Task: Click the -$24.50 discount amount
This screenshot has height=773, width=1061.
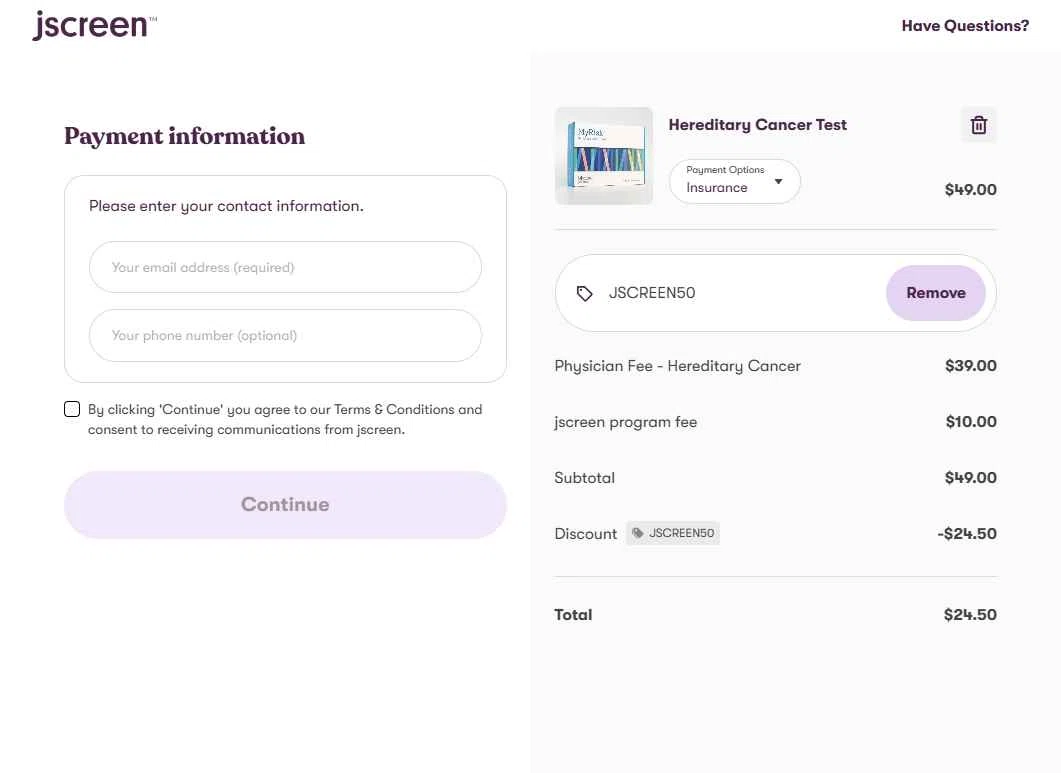Action: 967,534
